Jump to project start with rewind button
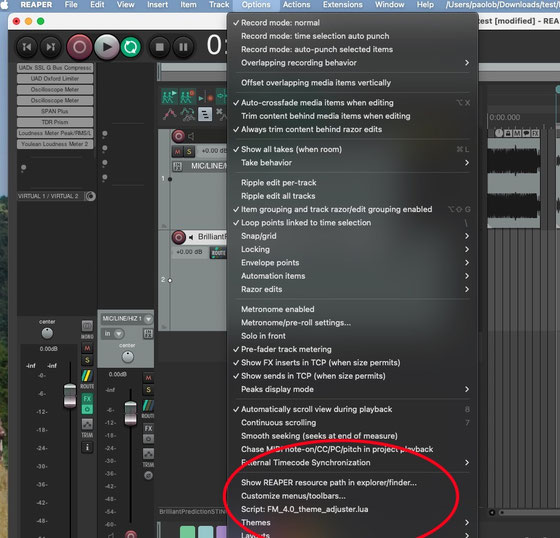Image resolution: width=560 pixels, height=538 pixels. click(x=27, y=47)
